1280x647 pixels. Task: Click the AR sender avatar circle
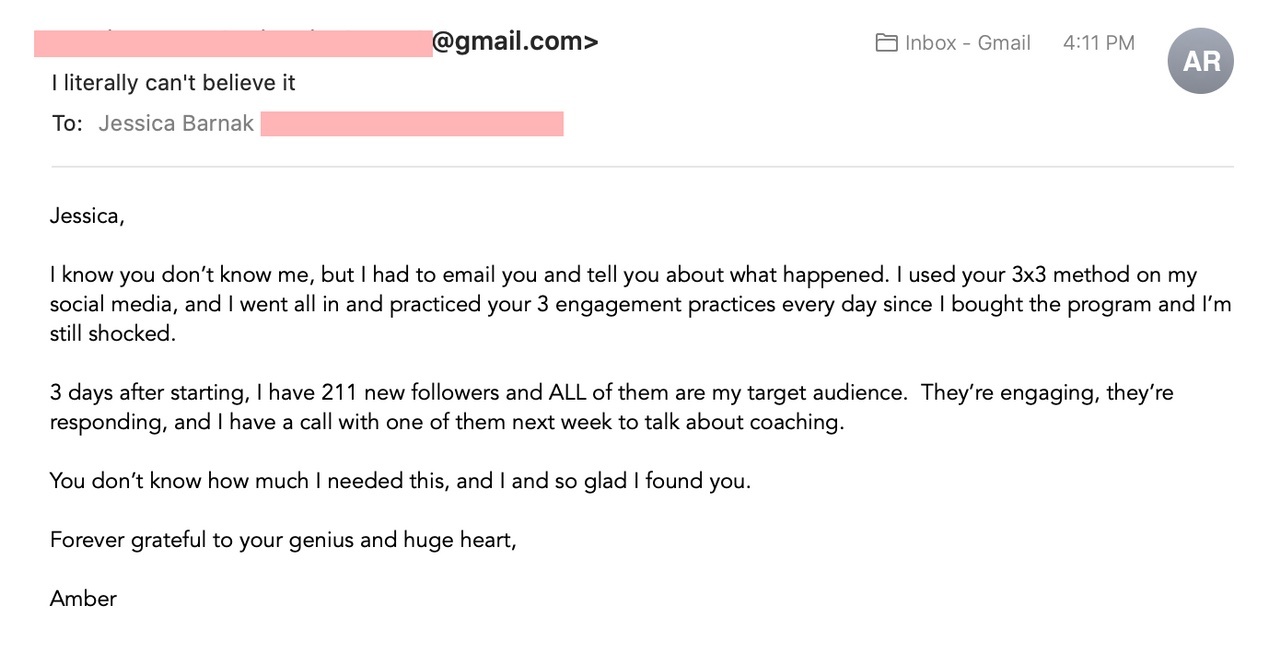point(1200,61)
